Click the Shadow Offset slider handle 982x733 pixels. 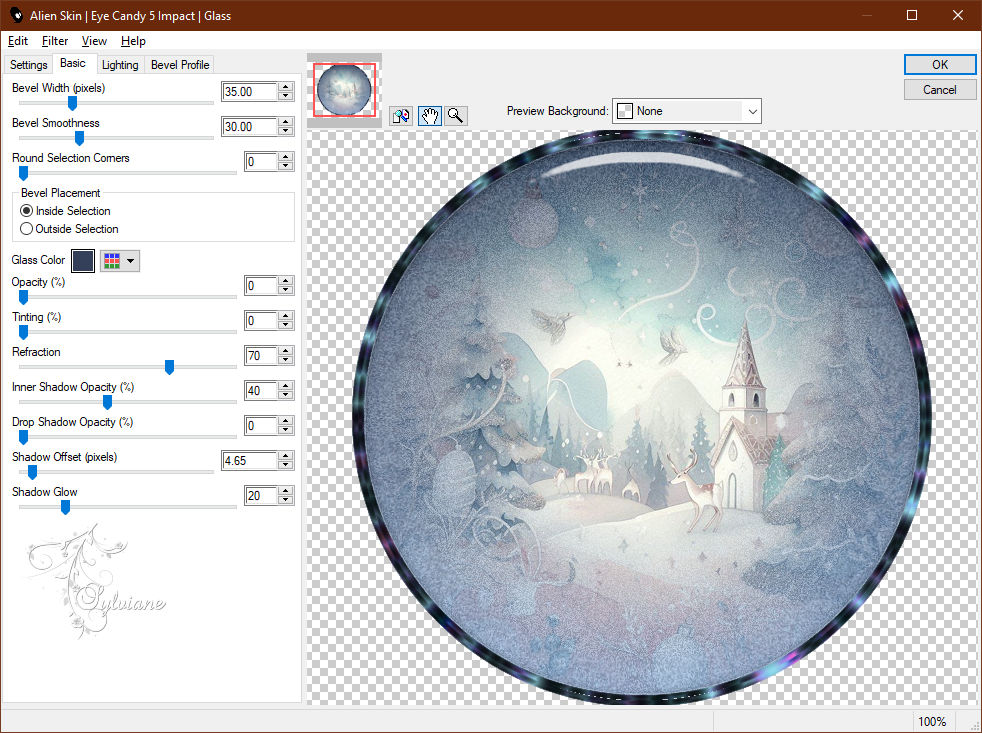32,472
